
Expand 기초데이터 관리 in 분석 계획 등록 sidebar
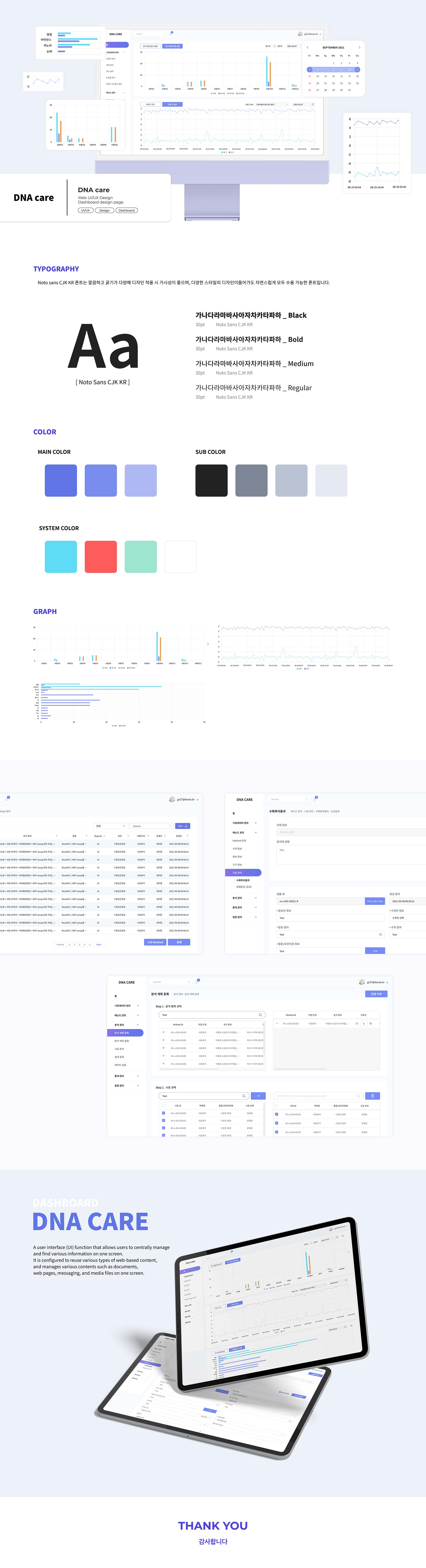138,1005
